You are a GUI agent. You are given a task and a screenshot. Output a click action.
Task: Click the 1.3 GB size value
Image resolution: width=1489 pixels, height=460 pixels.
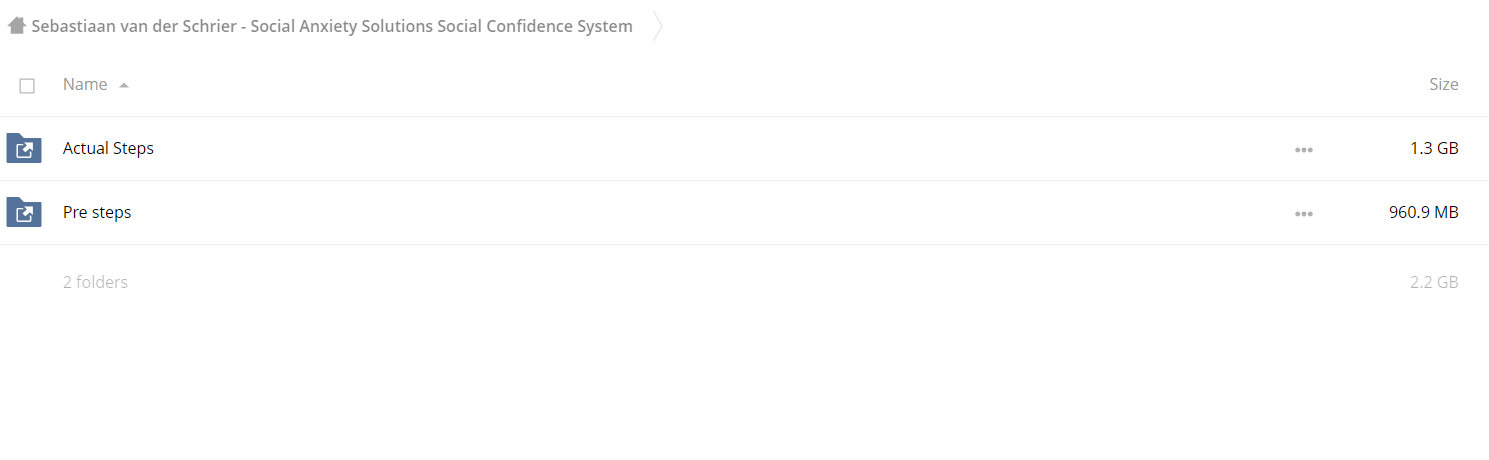(1434, 149)
